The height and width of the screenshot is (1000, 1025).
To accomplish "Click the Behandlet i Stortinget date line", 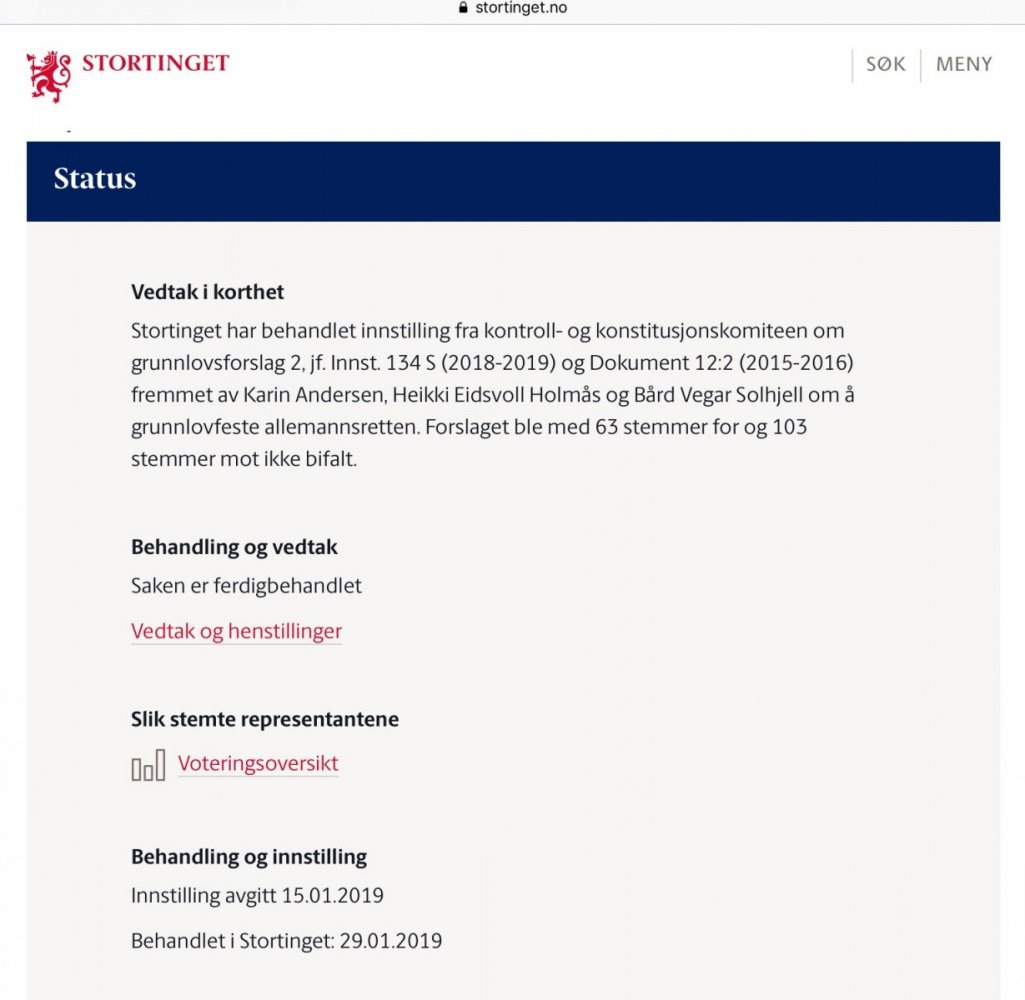I will 286,942.
